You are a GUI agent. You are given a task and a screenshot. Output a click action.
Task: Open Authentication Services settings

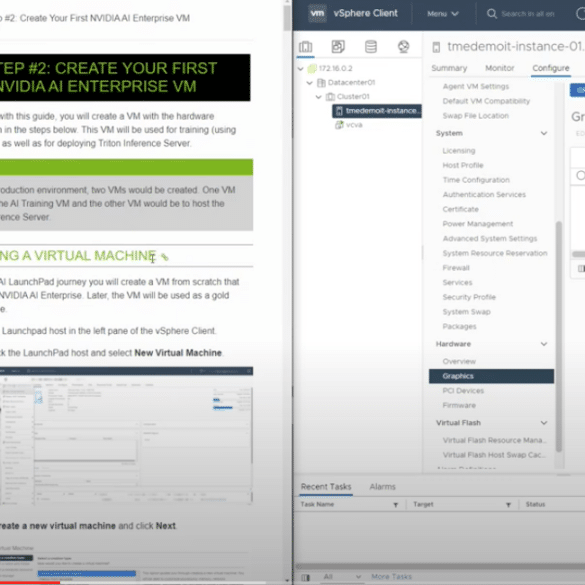coord(484,194)
